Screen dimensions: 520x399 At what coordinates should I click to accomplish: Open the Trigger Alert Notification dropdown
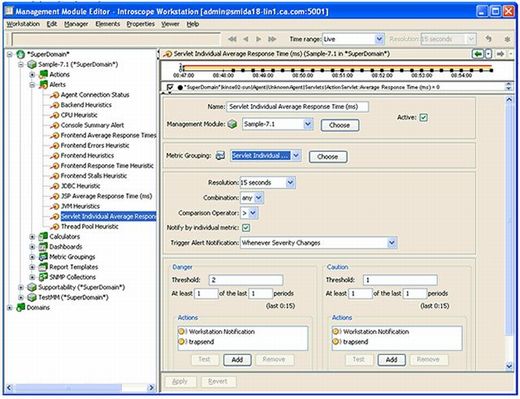392,243
